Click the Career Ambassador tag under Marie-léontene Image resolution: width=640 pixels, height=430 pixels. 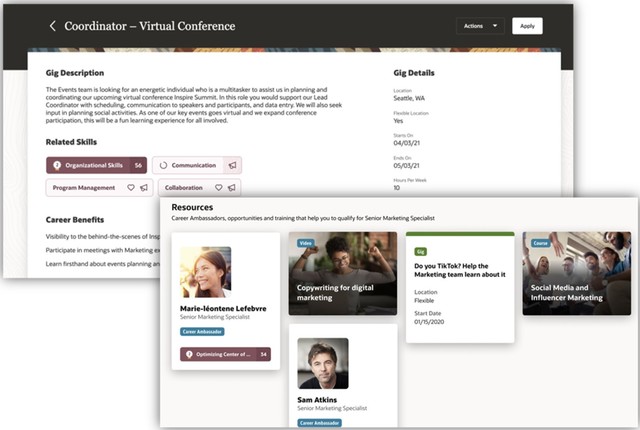pyautogui.click(x=203, y=331)
